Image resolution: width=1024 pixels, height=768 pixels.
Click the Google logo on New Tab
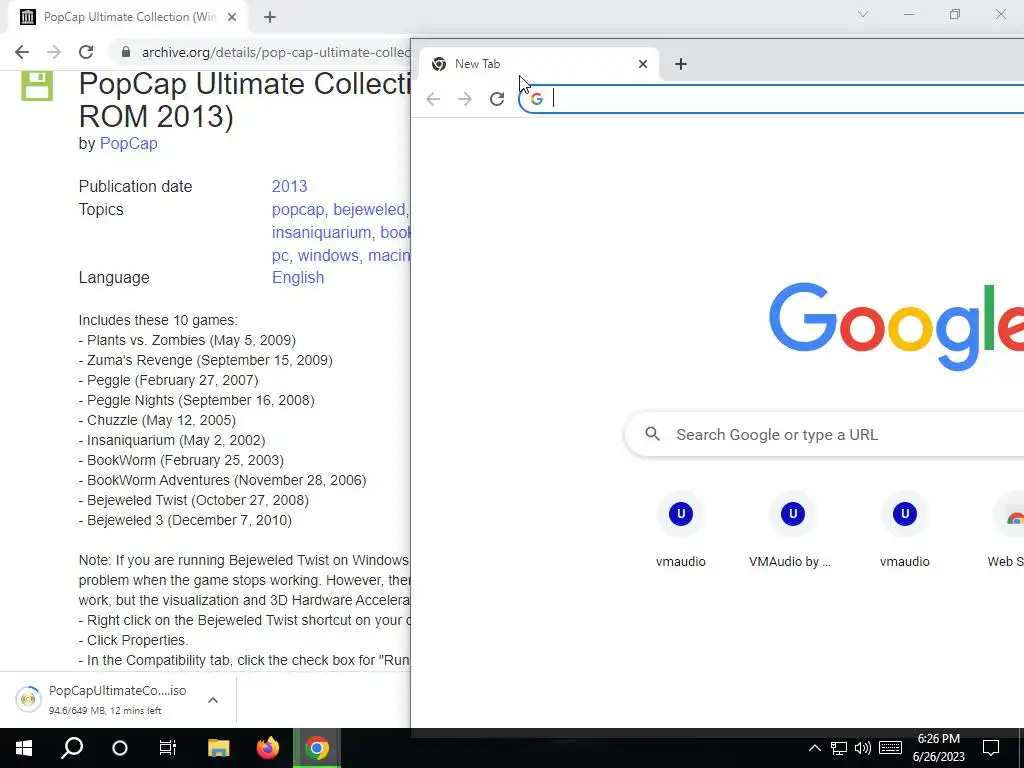click(896, 326)
